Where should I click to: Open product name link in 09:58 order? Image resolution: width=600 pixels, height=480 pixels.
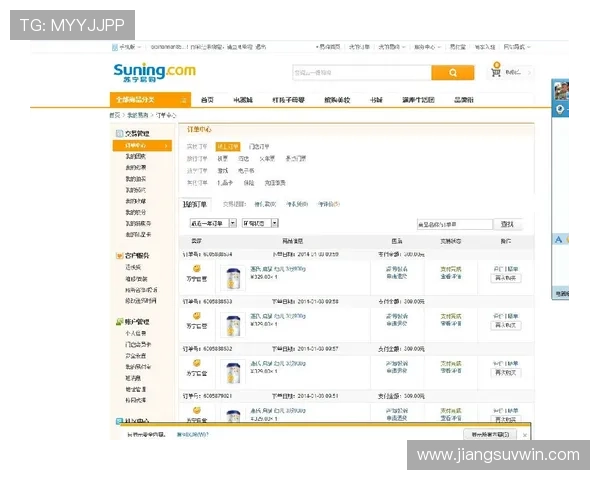pyautogui.click(x=278, y=316)
